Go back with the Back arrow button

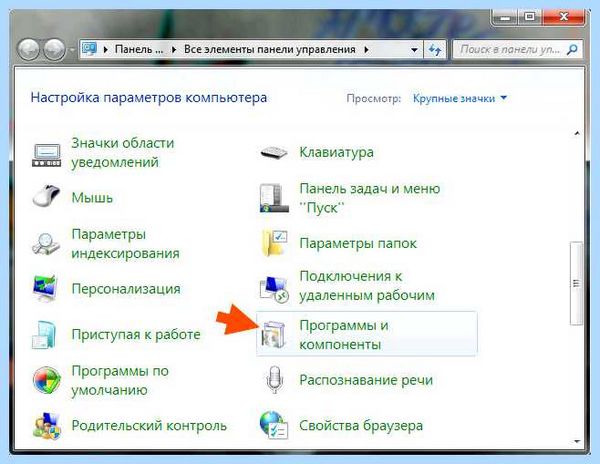(x=28, y=50)
